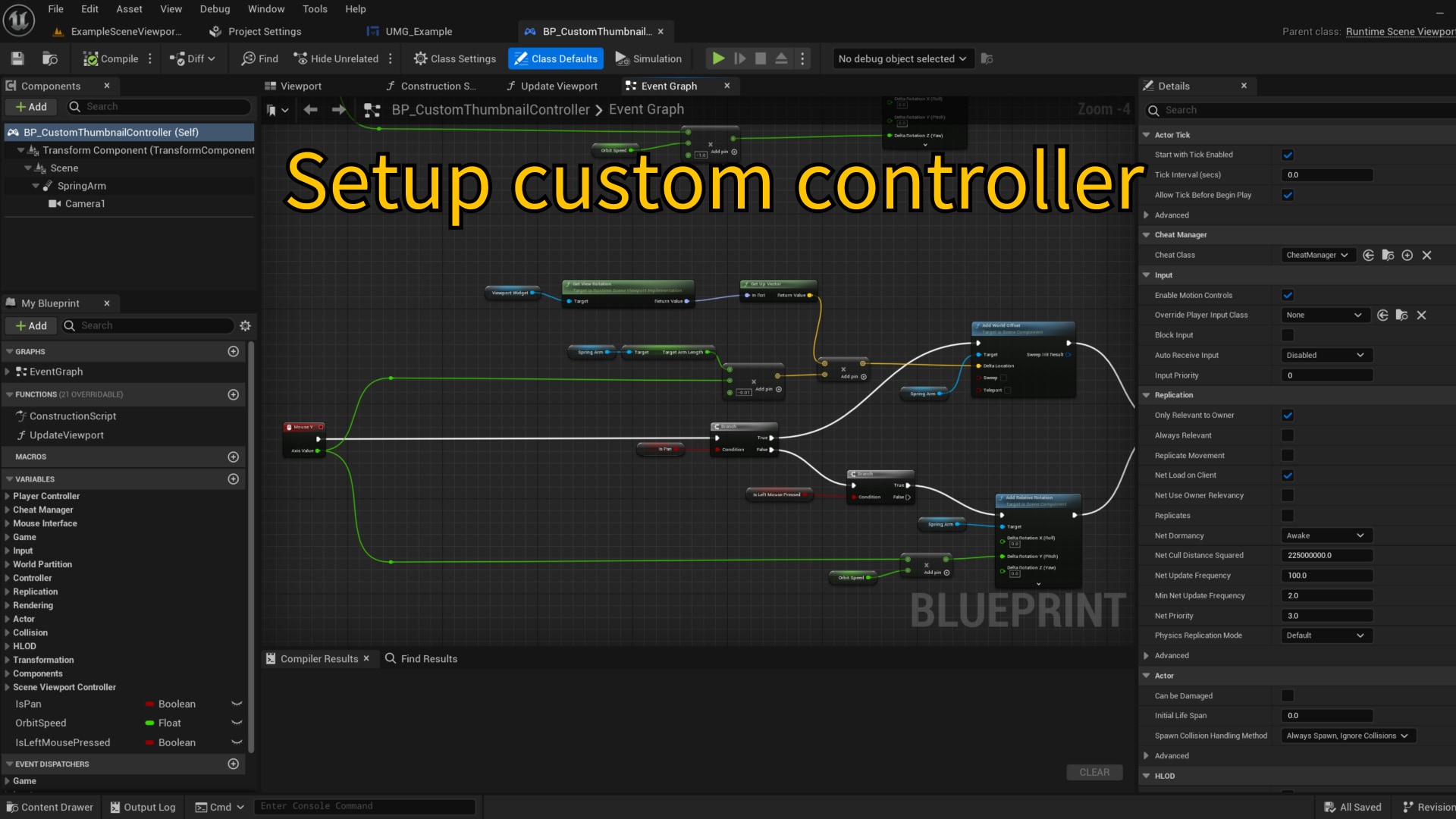Open the Asset menu
The height and width of the screenshot is (819, 1456).
tap(129, 9)
